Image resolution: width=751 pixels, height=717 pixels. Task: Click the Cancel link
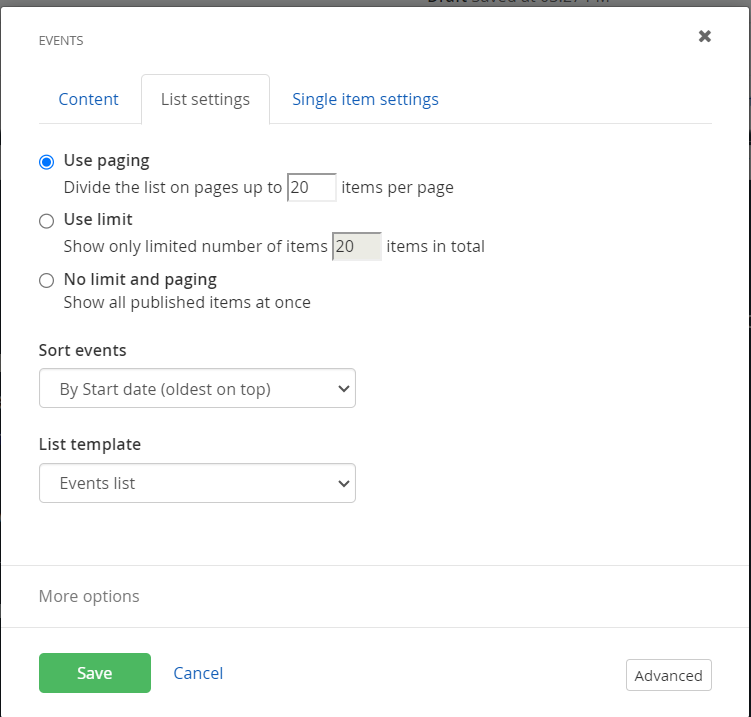click(198, 673)
